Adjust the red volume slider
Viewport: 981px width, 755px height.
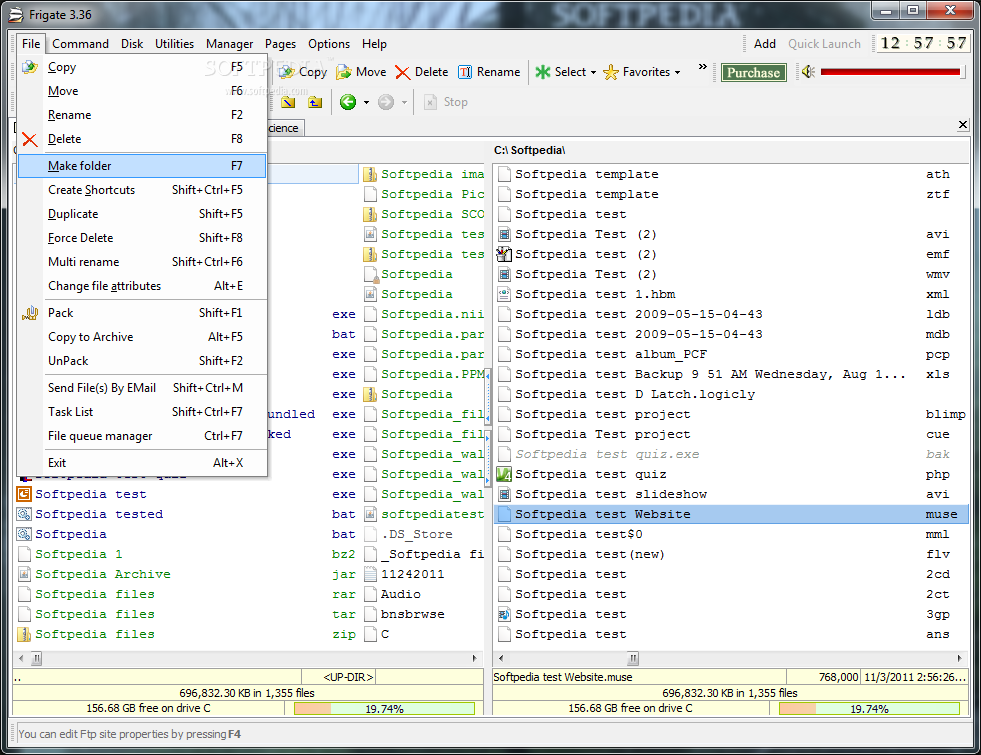[890, 72]
